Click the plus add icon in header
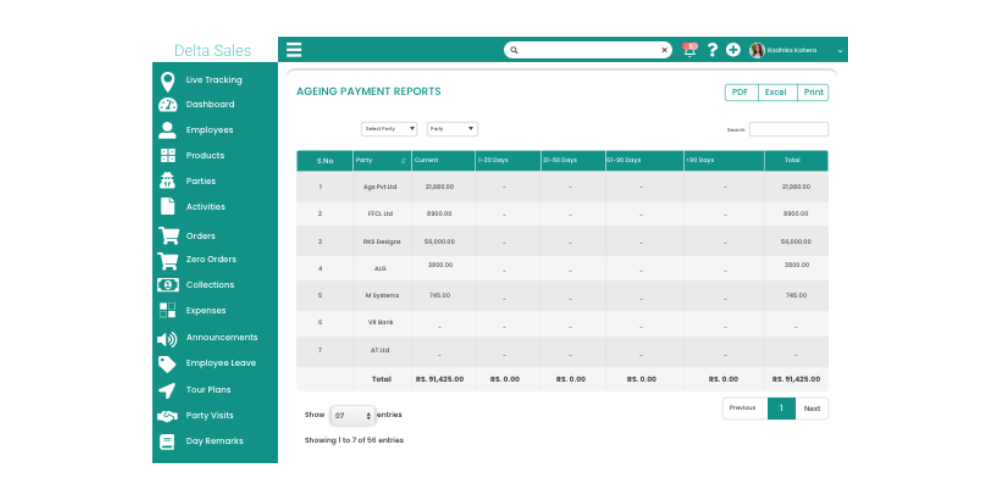Screen dimensions: 1000x500 click(x=733, y=50)
